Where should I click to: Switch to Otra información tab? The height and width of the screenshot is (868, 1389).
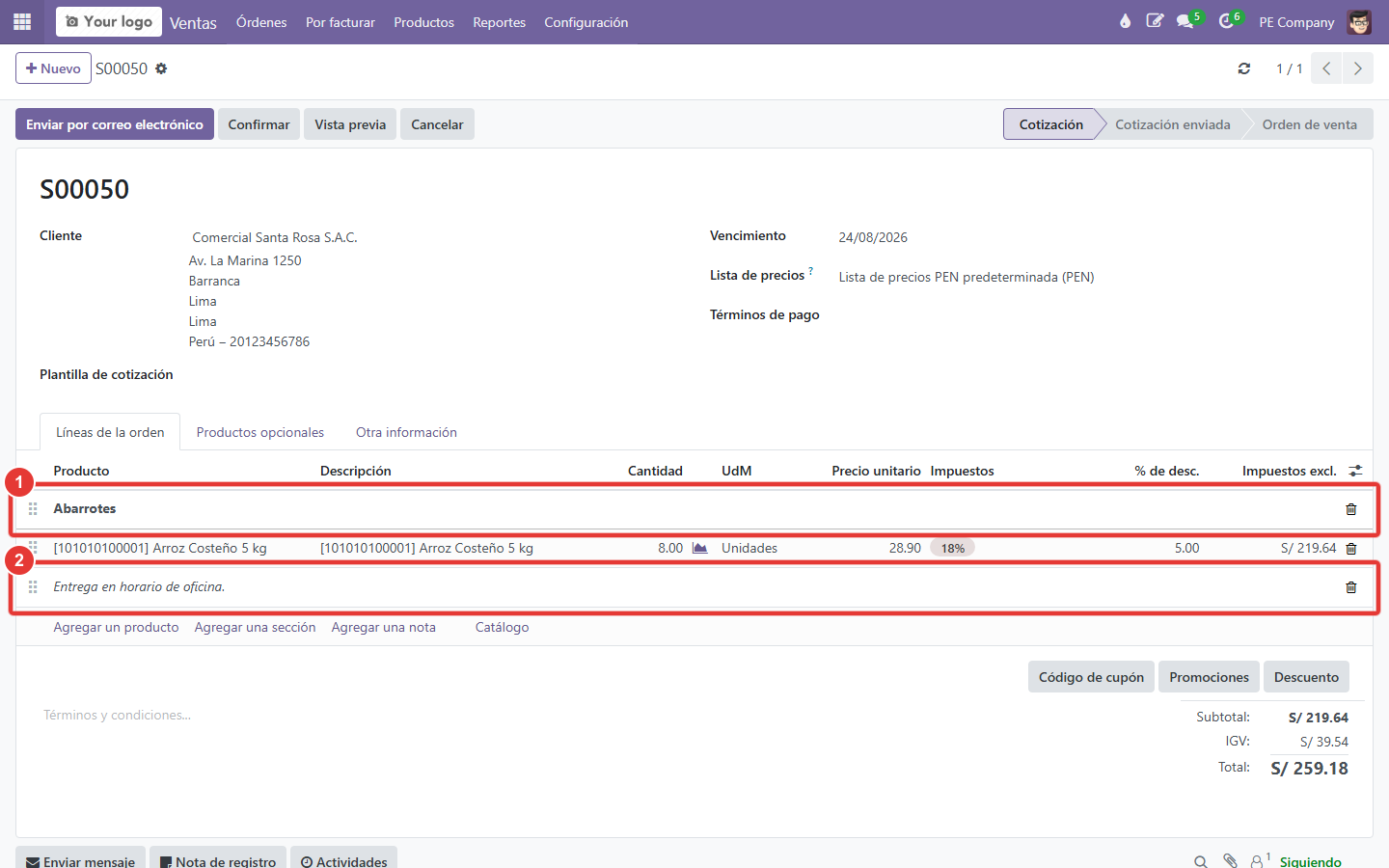coord(406,432)
